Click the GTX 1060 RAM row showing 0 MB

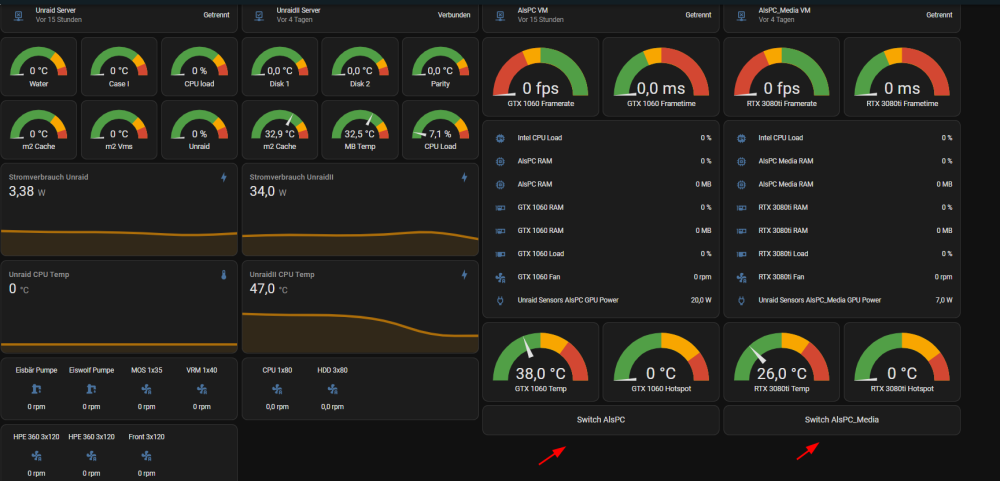[601, 230]
